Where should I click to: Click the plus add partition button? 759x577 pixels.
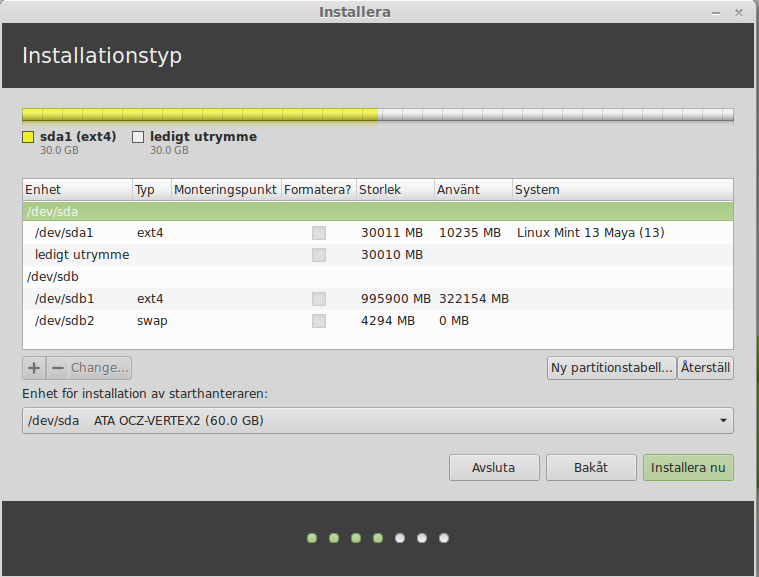34,368
